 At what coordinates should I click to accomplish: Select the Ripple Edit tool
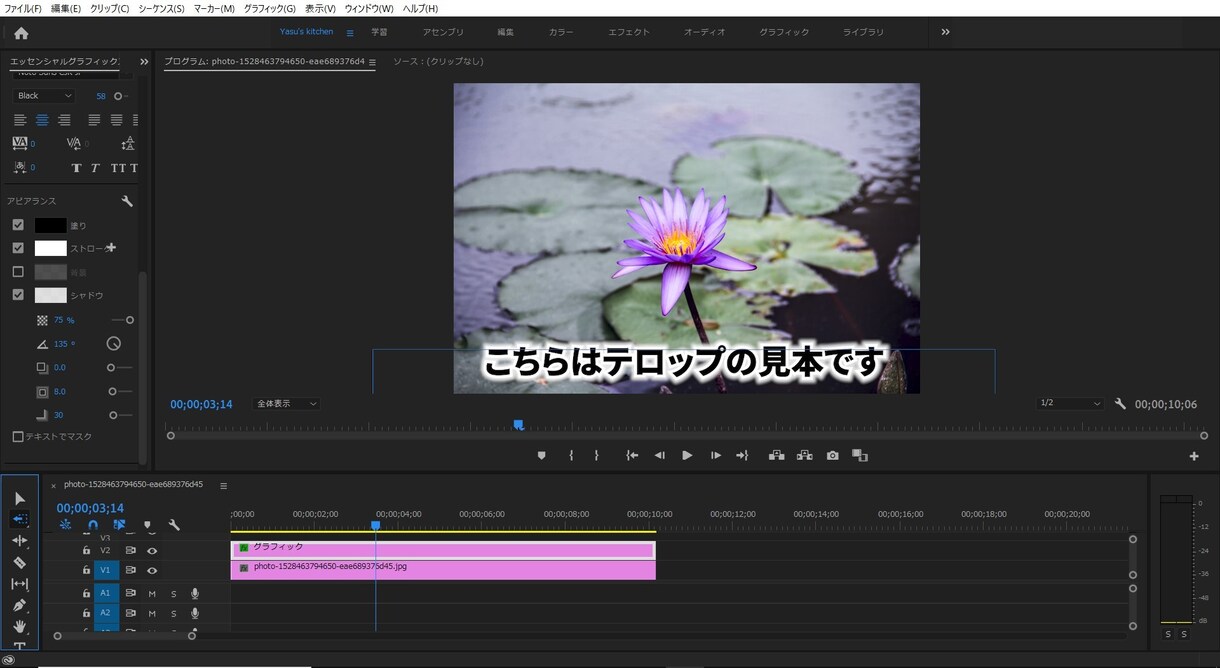(x=20, y=541)
